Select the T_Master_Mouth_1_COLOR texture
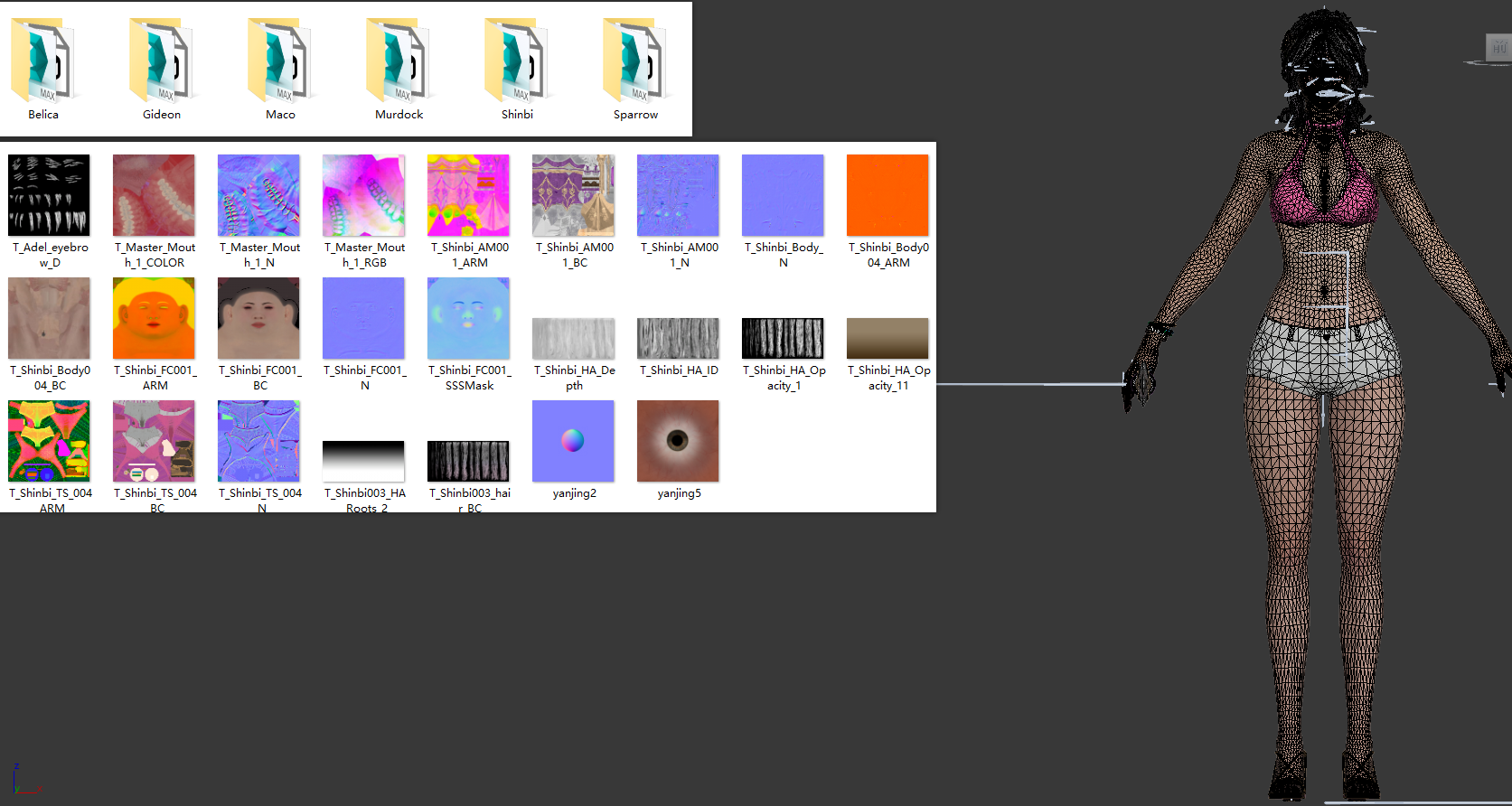 tap(154, 195)
